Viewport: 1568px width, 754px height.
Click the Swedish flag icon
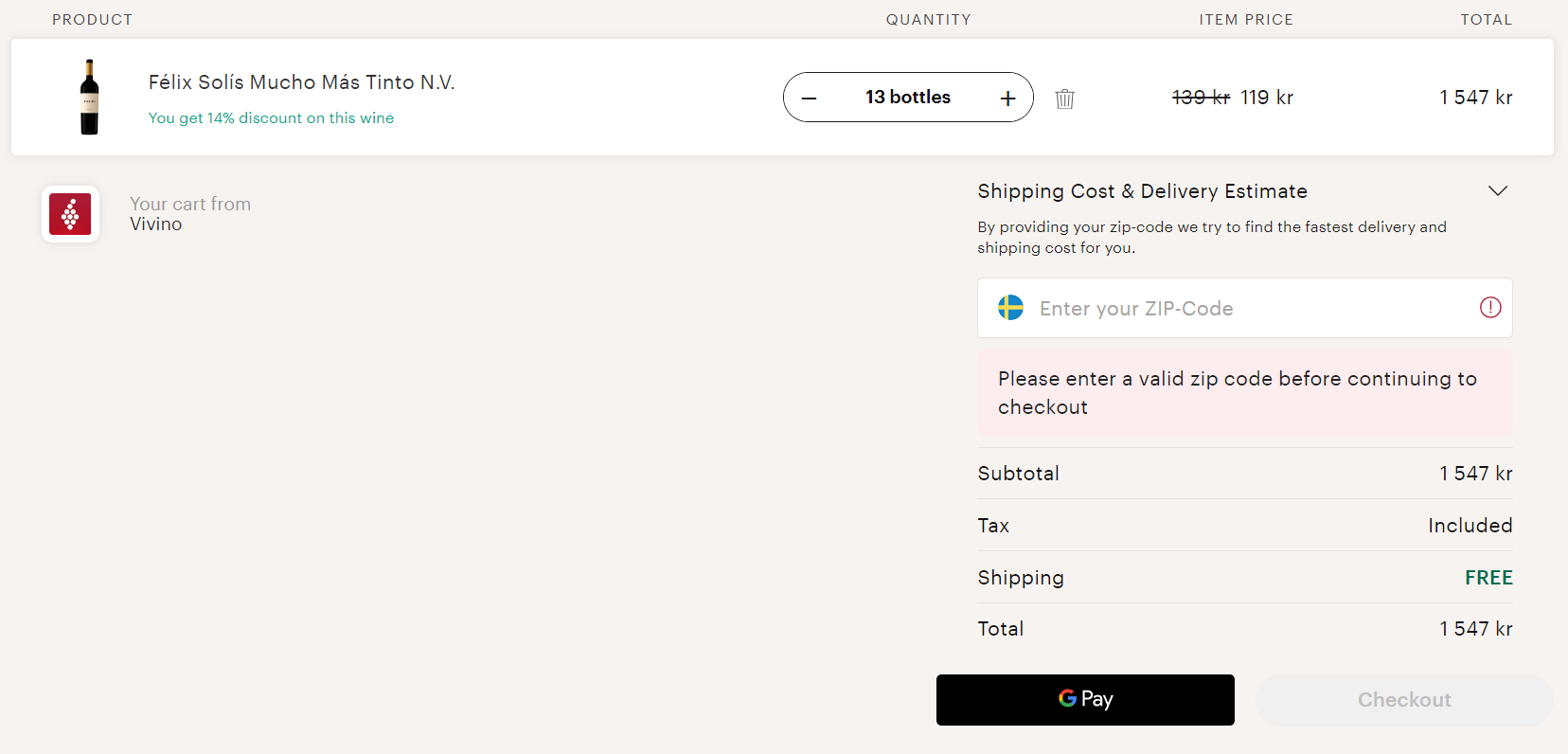pos(1010,308)
